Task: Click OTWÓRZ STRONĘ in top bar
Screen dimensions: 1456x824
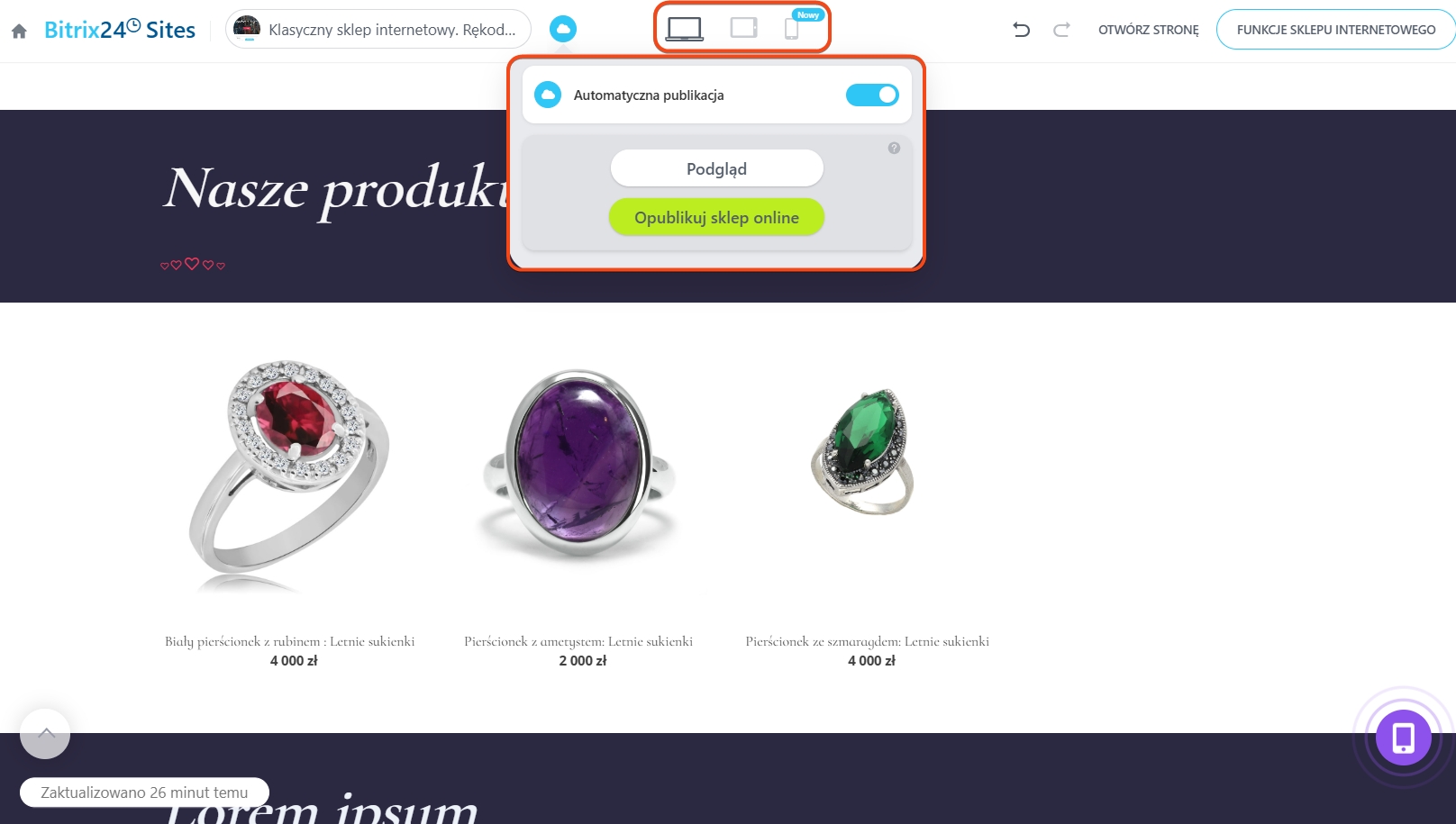Action: 1149,30
